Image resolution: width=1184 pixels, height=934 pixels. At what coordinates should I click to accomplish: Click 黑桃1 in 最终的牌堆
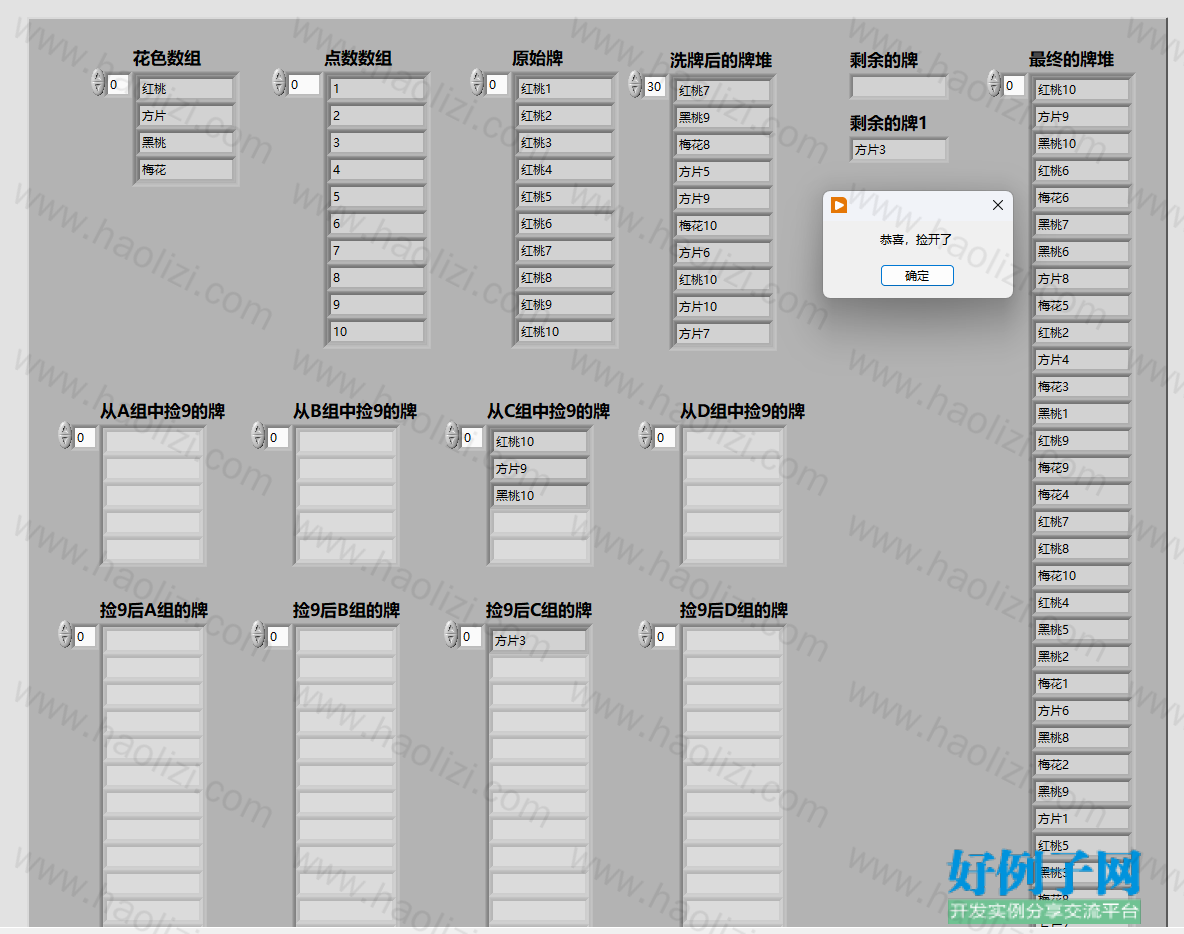pos(1081,414)
